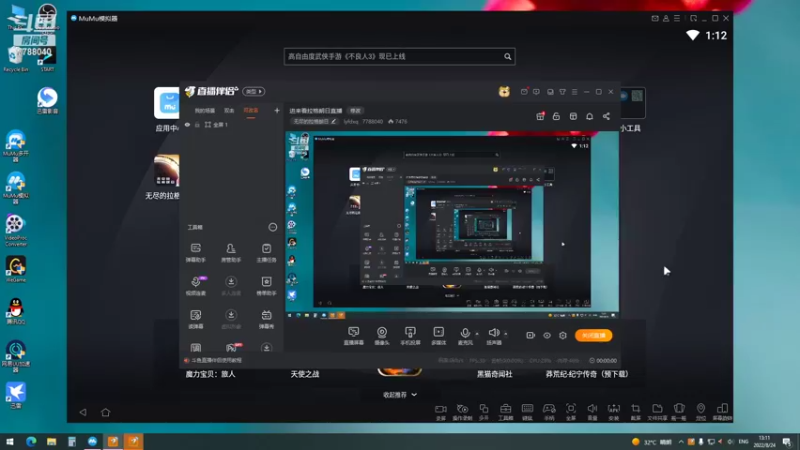Open the type dropdown pill beside app logo
This screenshot has height=450, width=800.
(254, 91)
